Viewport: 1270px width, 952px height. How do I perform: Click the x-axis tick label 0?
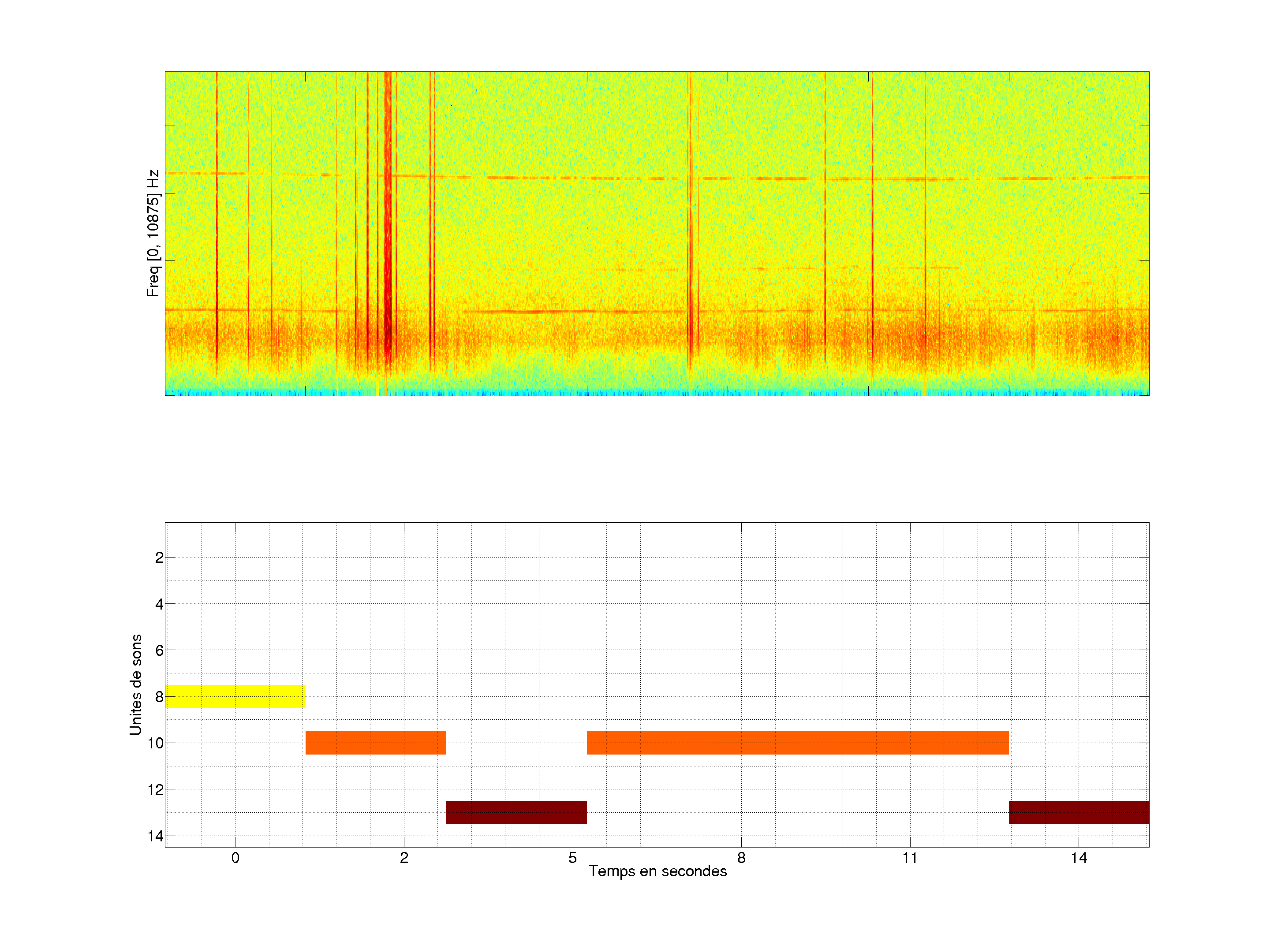click(235, 858)
